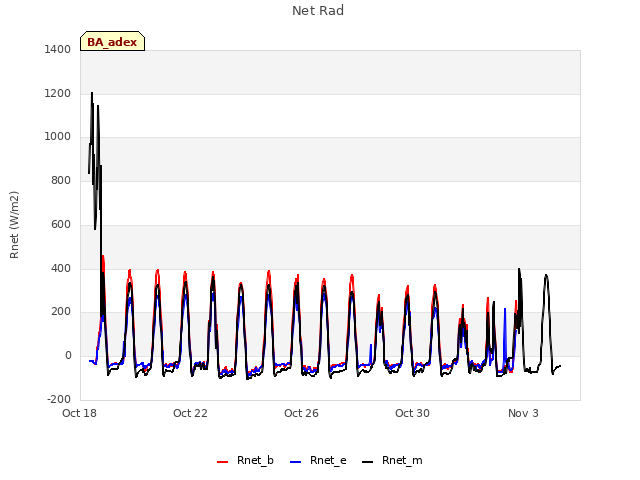The width and height of the screenshot is (640, 480).
Task: Click the 400 y-axis tick label
Action: tap(61, 269)
